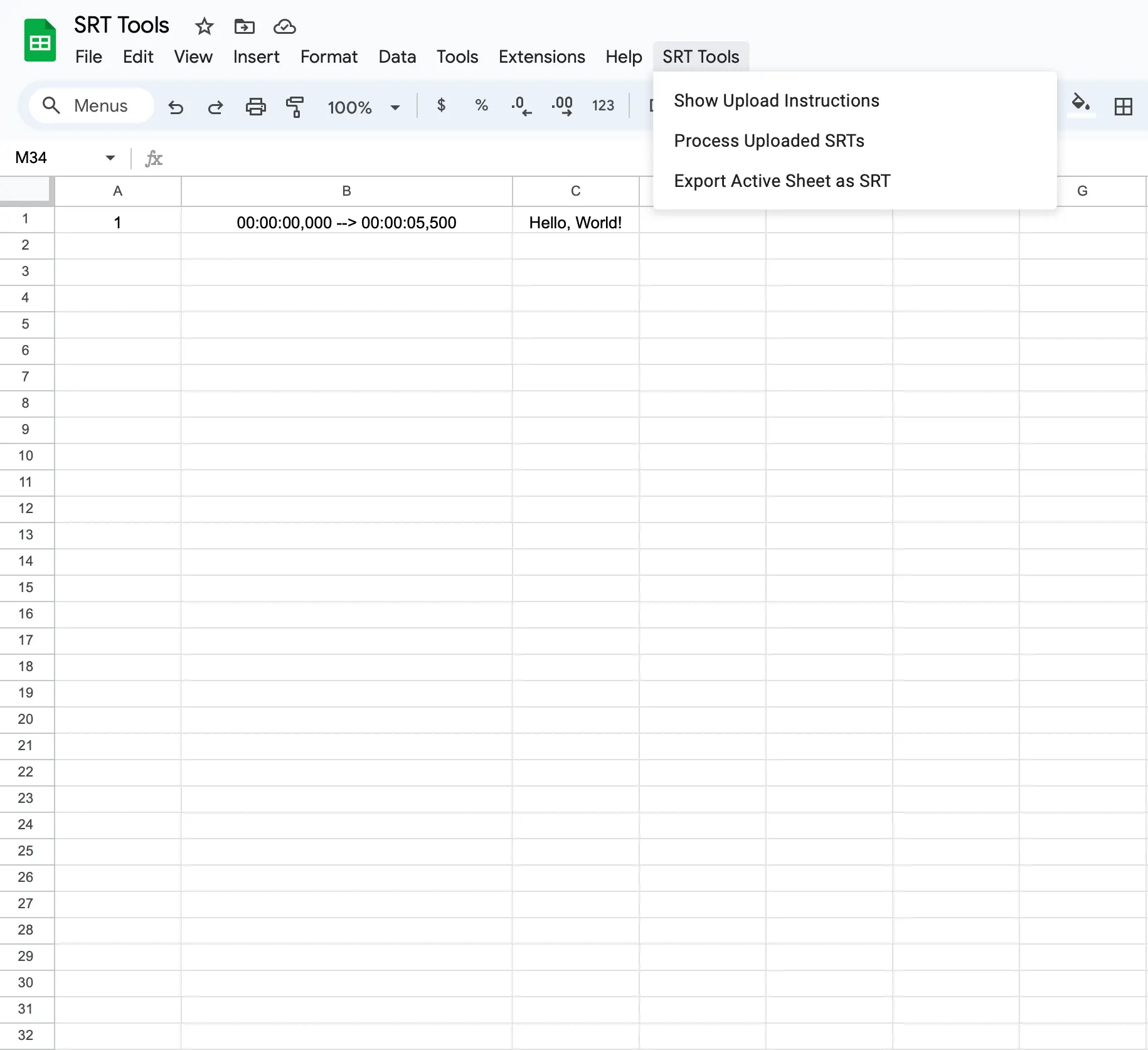
Task: Select the paint format roller icon
Action: pos(295,107)
